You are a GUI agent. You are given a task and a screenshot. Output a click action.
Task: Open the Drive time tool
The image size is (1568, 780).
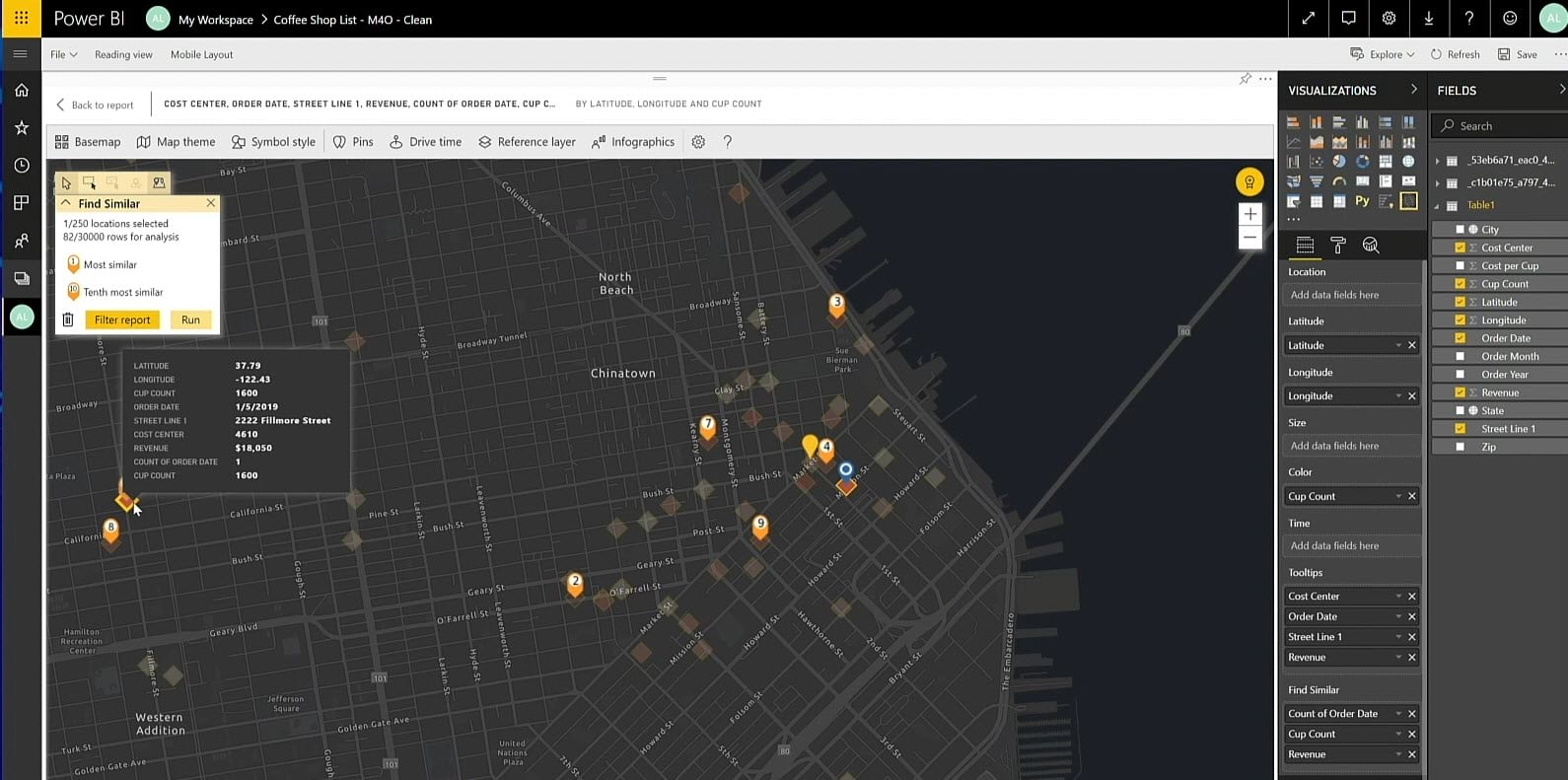425,142
